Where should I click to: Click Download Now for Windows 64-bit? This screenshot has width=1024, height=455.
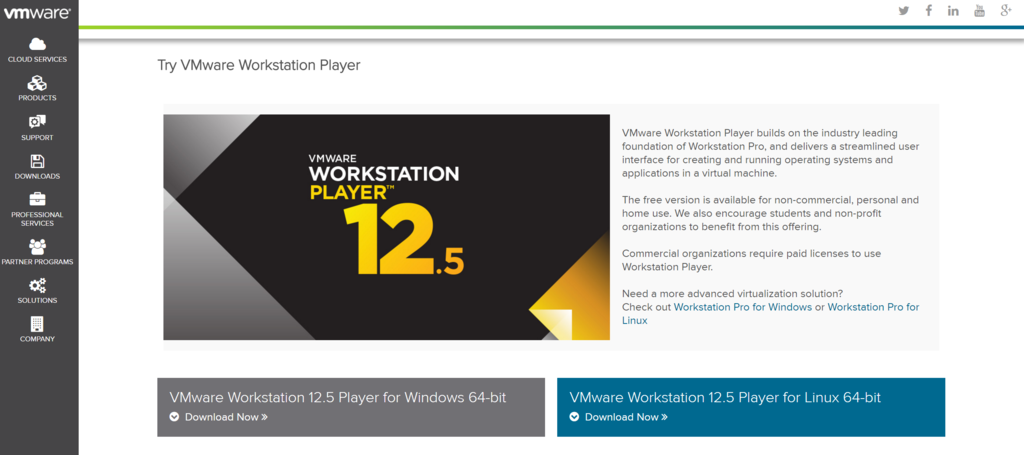pos(226,417)
